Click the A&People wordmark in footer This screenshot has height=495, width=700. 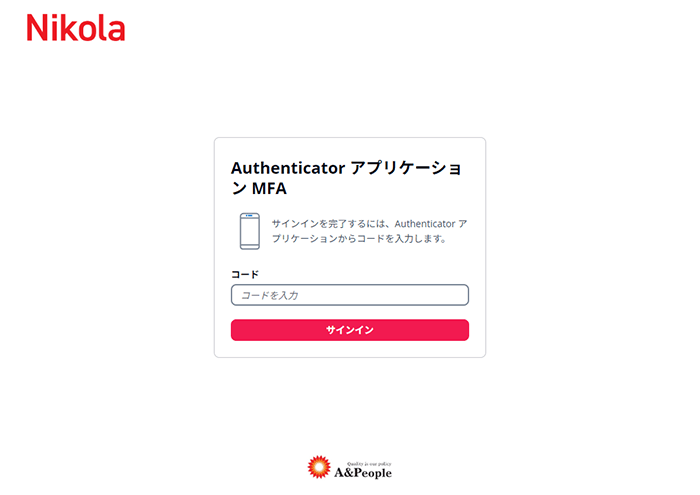pyautogui.click(x=363, y=473)
